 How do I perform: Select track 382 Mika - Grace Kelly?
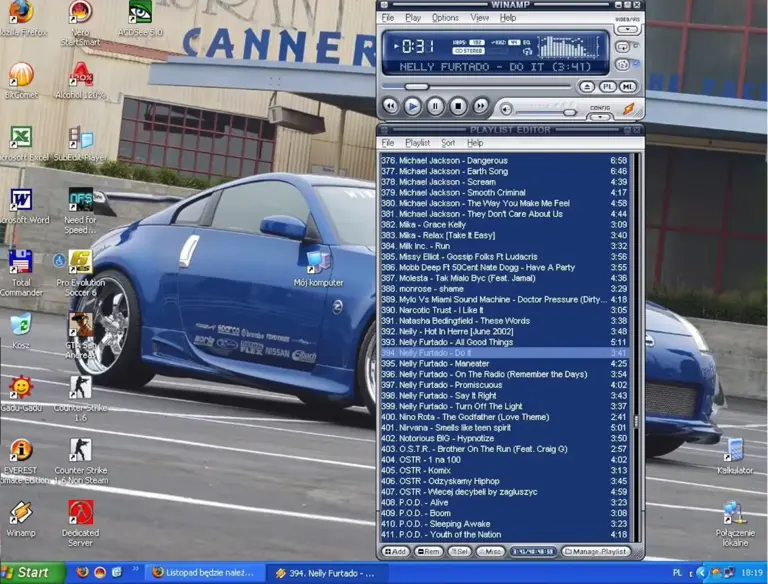click(504, 225)
